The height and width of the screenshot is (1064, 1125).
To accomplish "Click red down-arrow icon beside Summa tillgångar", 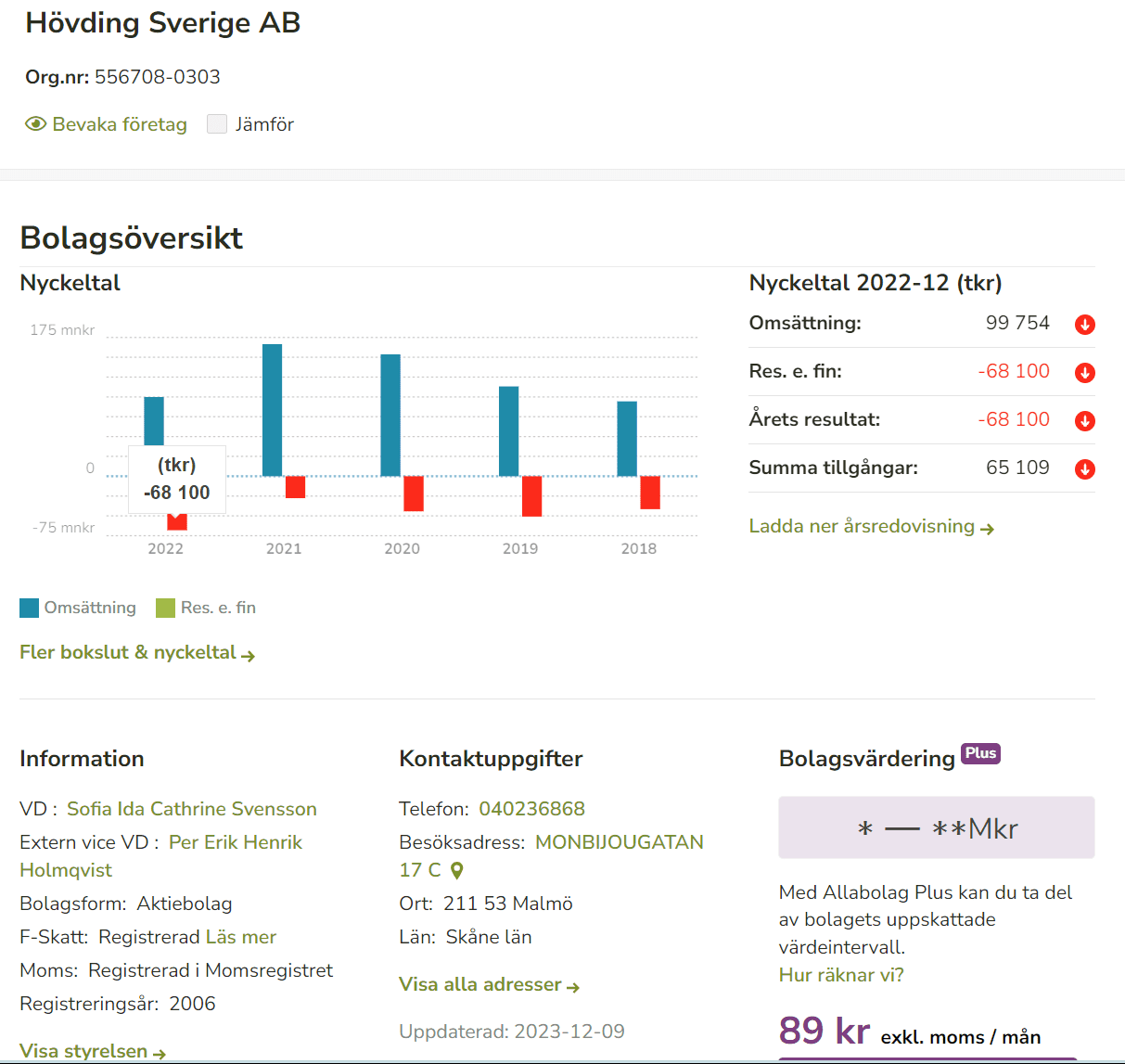I will tap(1085, 469).
